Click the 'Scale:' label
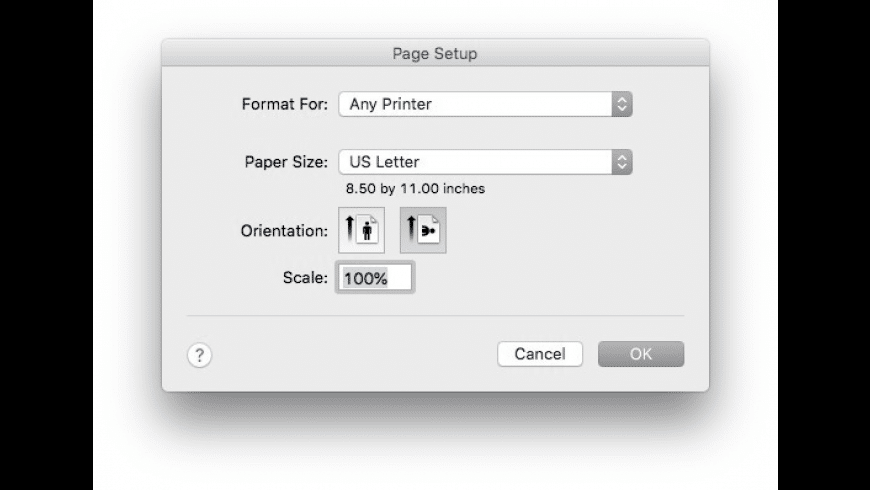This screenshot has width=870, height=490. (305, 278)
